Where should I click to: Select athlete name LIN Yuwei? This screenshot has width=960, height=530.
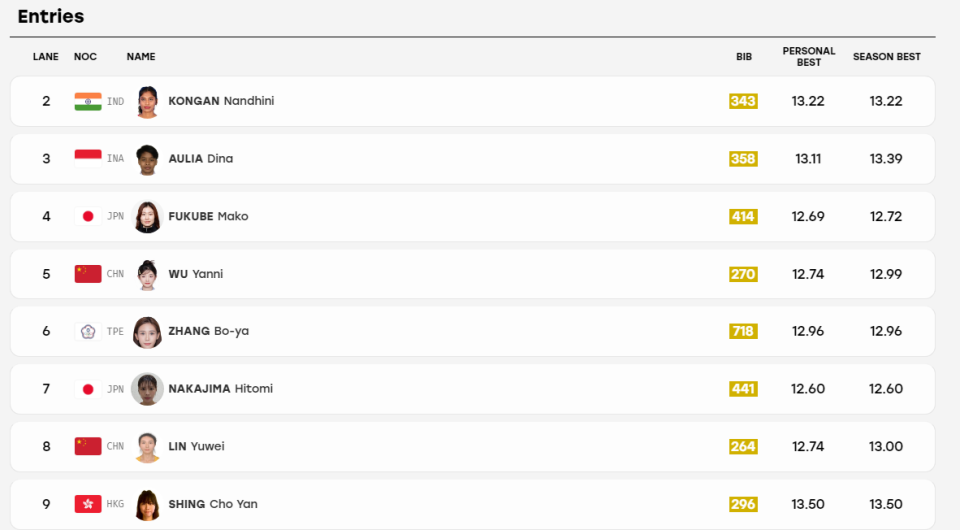(197, 446)
